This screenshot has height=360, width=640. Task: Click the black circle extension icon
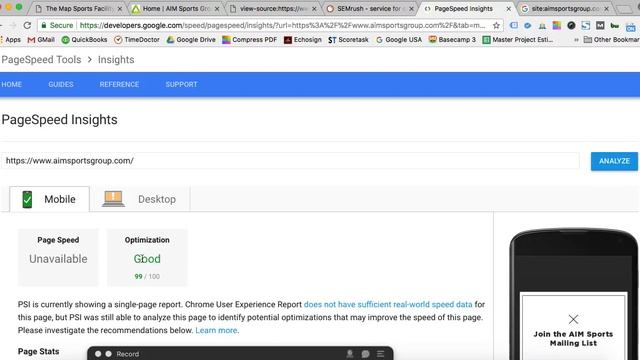(x=571, y=25)
